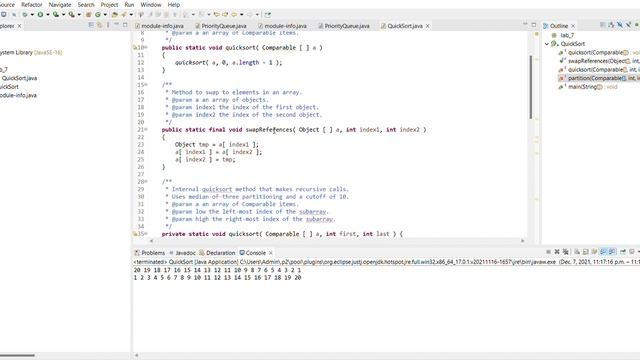Image resolution: width=640 pixels, height=360 pixels.
Task: Click the console output line starting with 20 19 18
Action: (218, 270)
